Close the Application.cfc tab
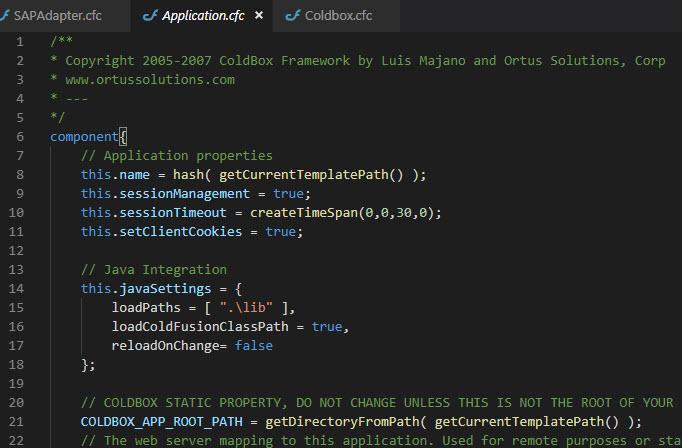The image size is (682, 448). click(259, 16)
